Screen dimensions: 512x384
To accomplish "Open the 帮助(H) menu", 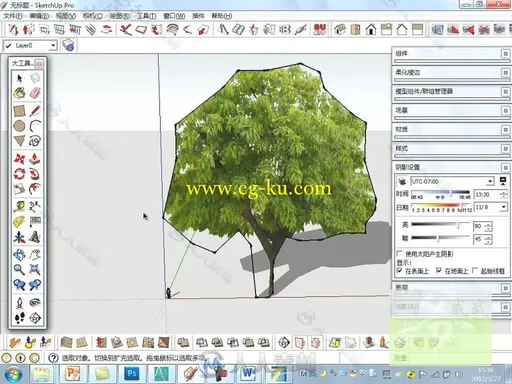I will [222, 16].
